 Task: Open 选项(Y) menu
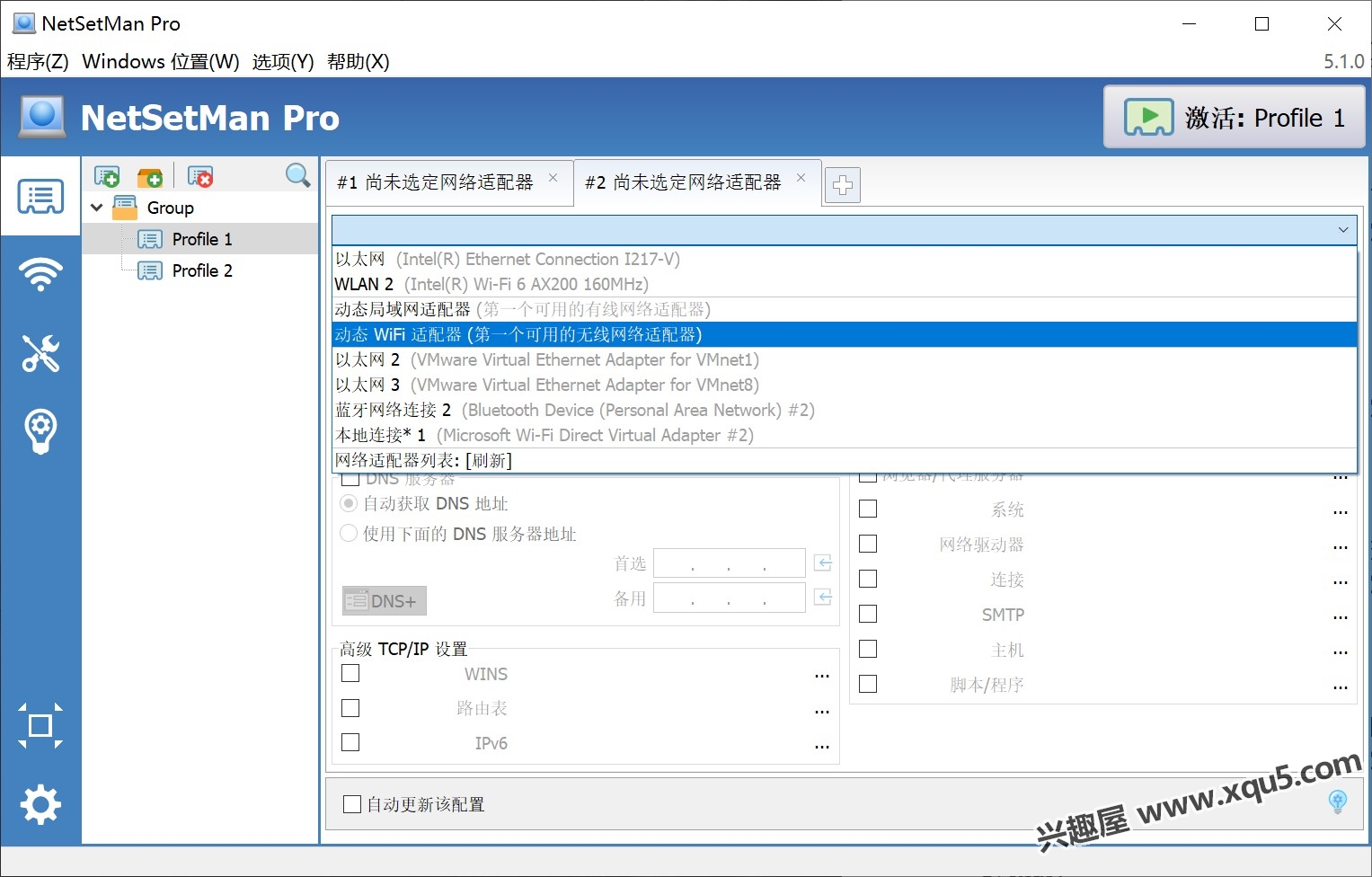click(283, 61)
